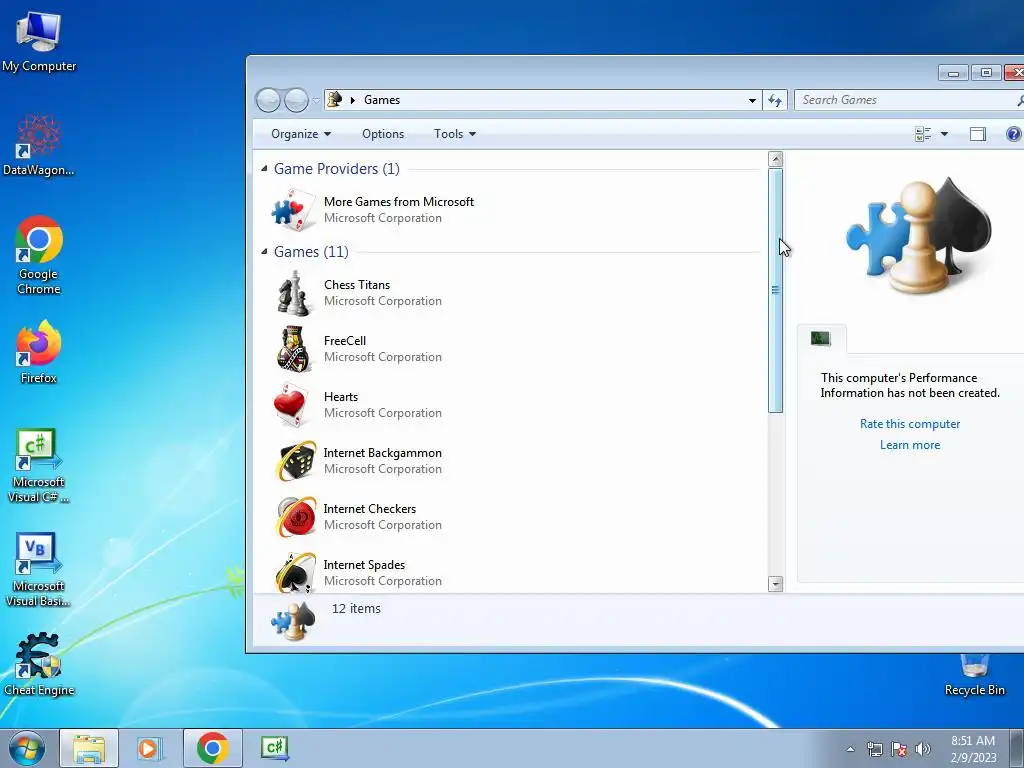Select the Hearts title text
This screenshot has width=1024, height=768.
341,396
